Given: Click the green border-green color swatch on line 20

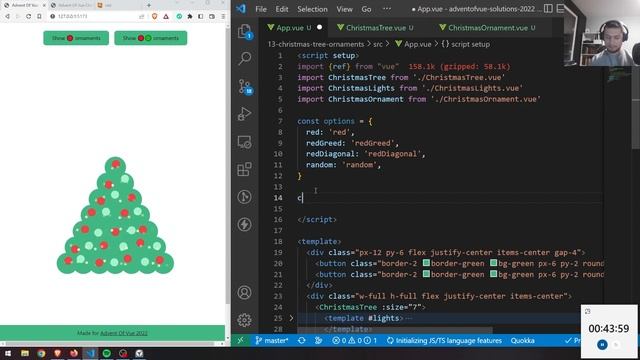Looking at the screenshot, I should [426, 263].
